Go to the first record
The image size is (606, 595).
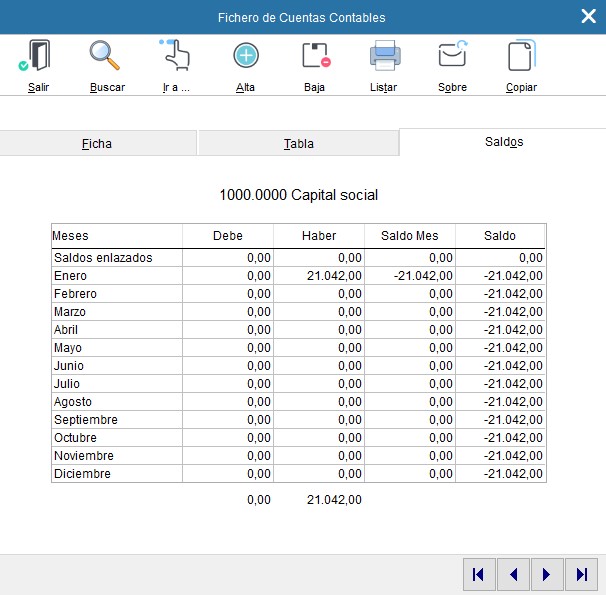[478, 574]
